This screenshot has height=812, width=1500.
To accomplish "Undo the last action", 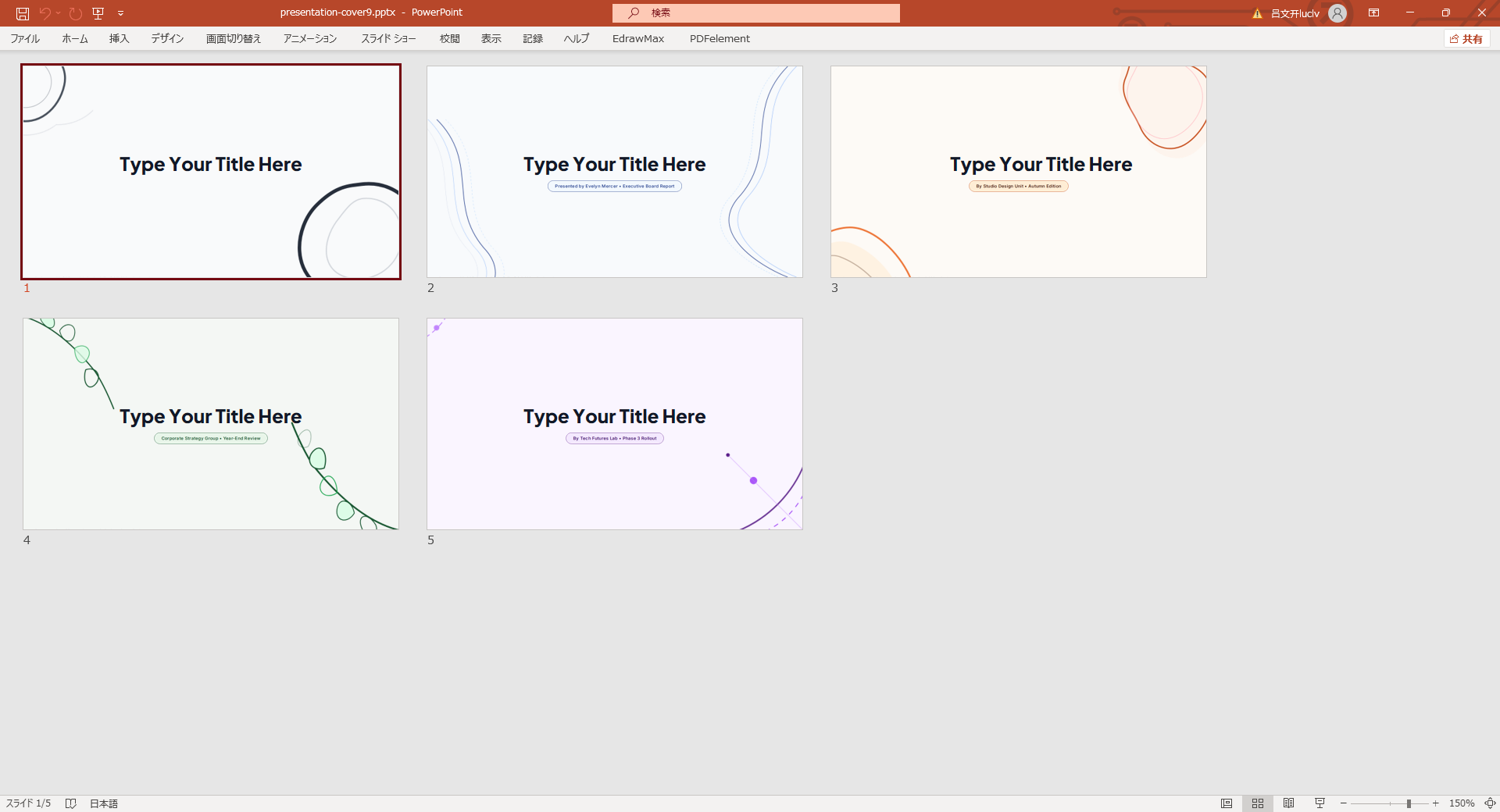I will point(45,13).
